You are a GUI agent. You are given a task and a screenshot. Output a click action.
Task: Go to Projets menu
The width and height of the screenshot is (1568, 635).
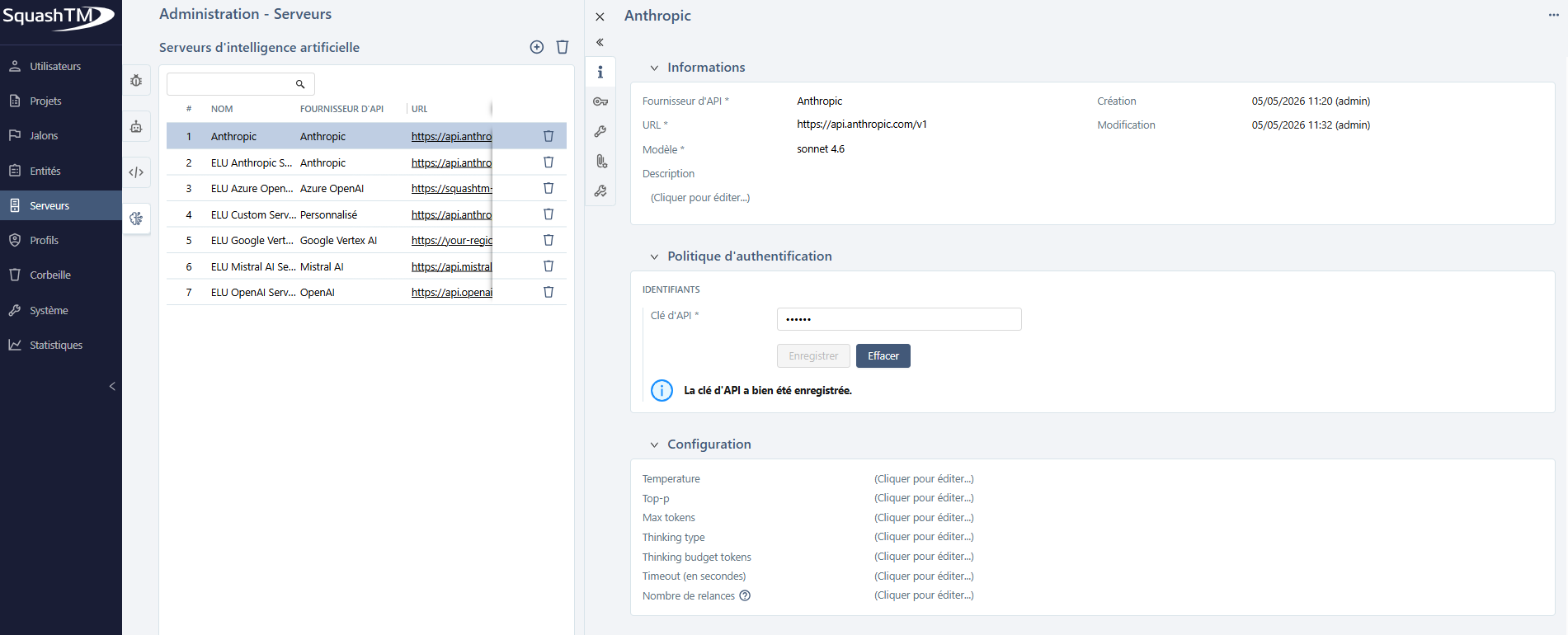coord(61,101)
